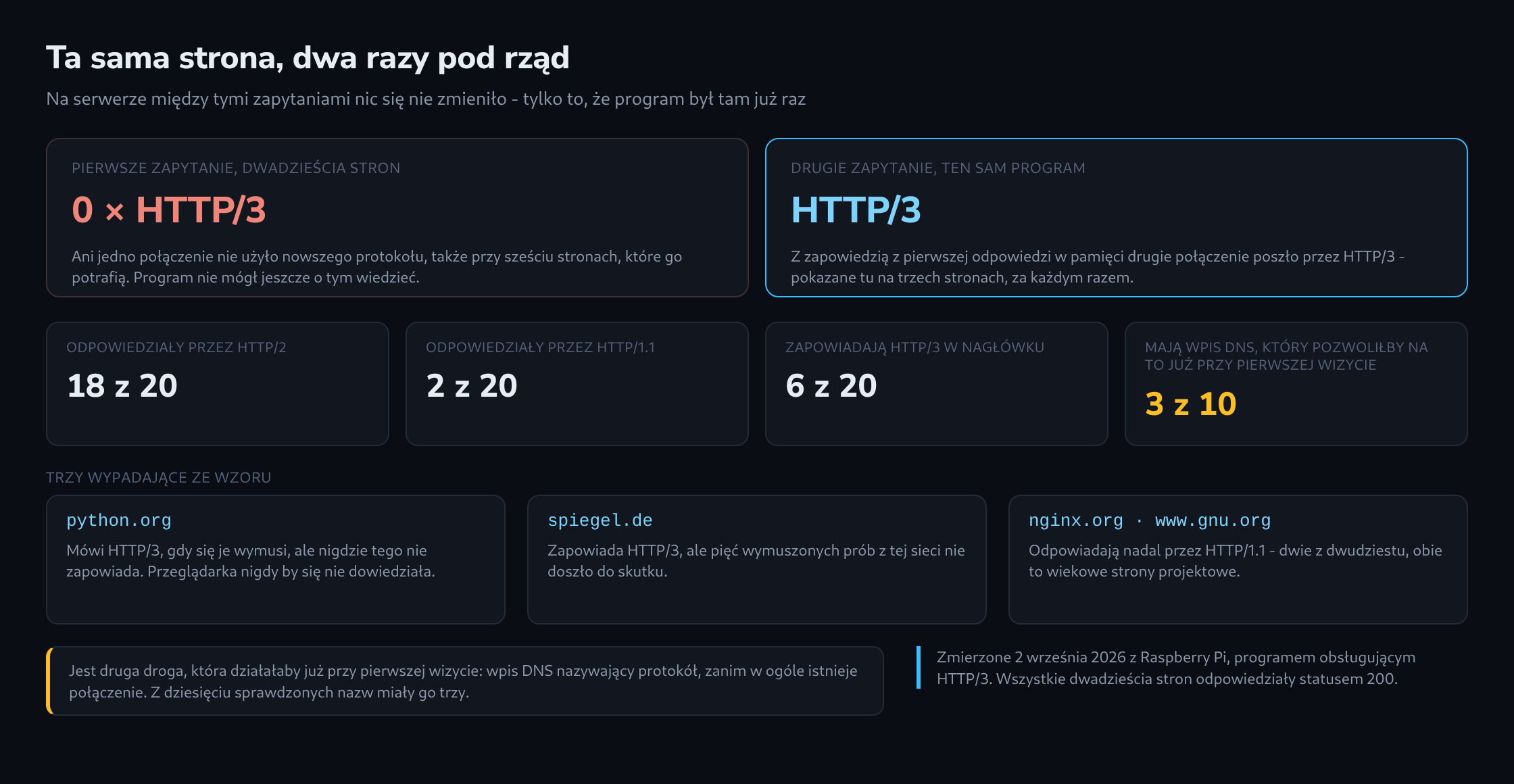Click the text starting "Zapowiada HTTP/3, ale pięć wymuszonych"
This screenshot has width=1514, height=784.
tap(756, 561)
